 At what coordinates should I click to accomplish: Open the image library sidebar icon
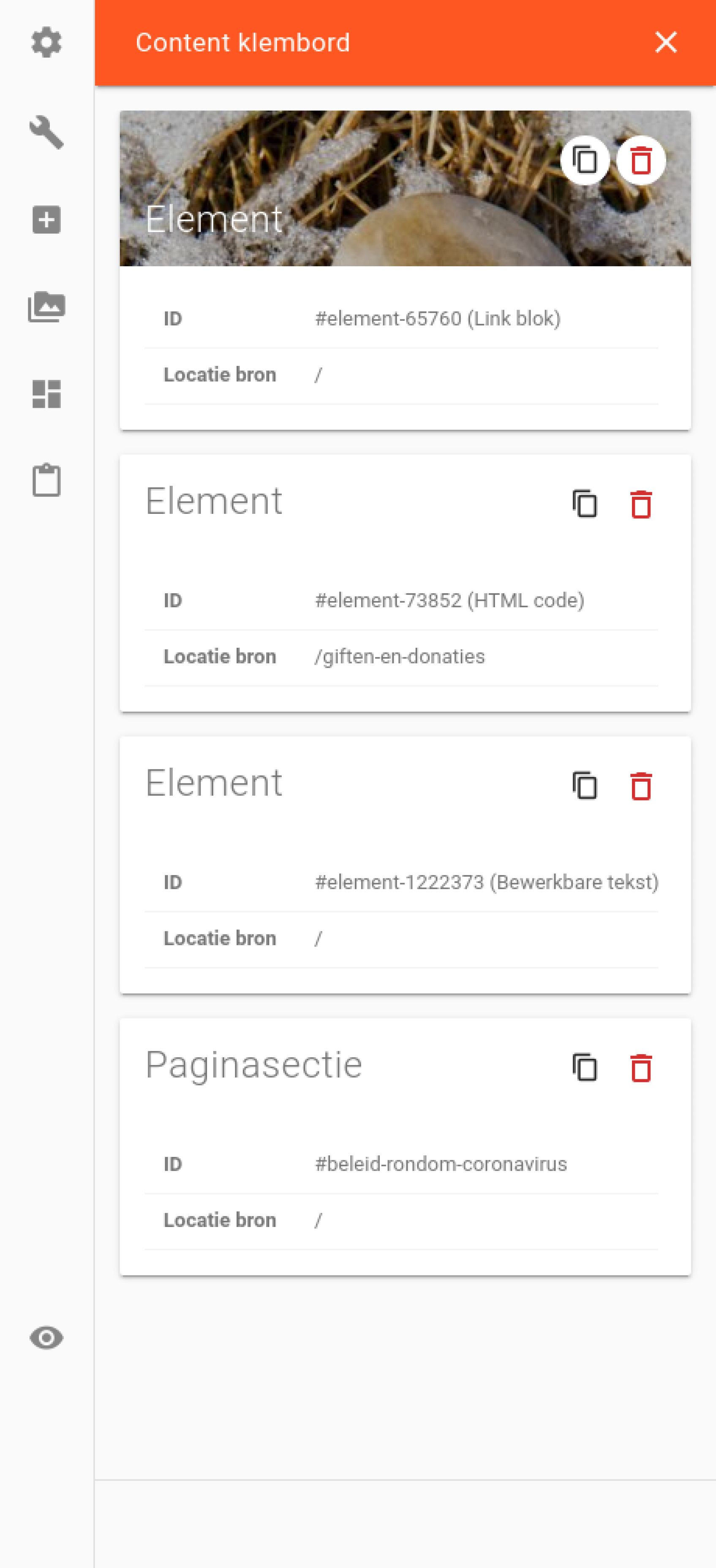click(46, 307)
